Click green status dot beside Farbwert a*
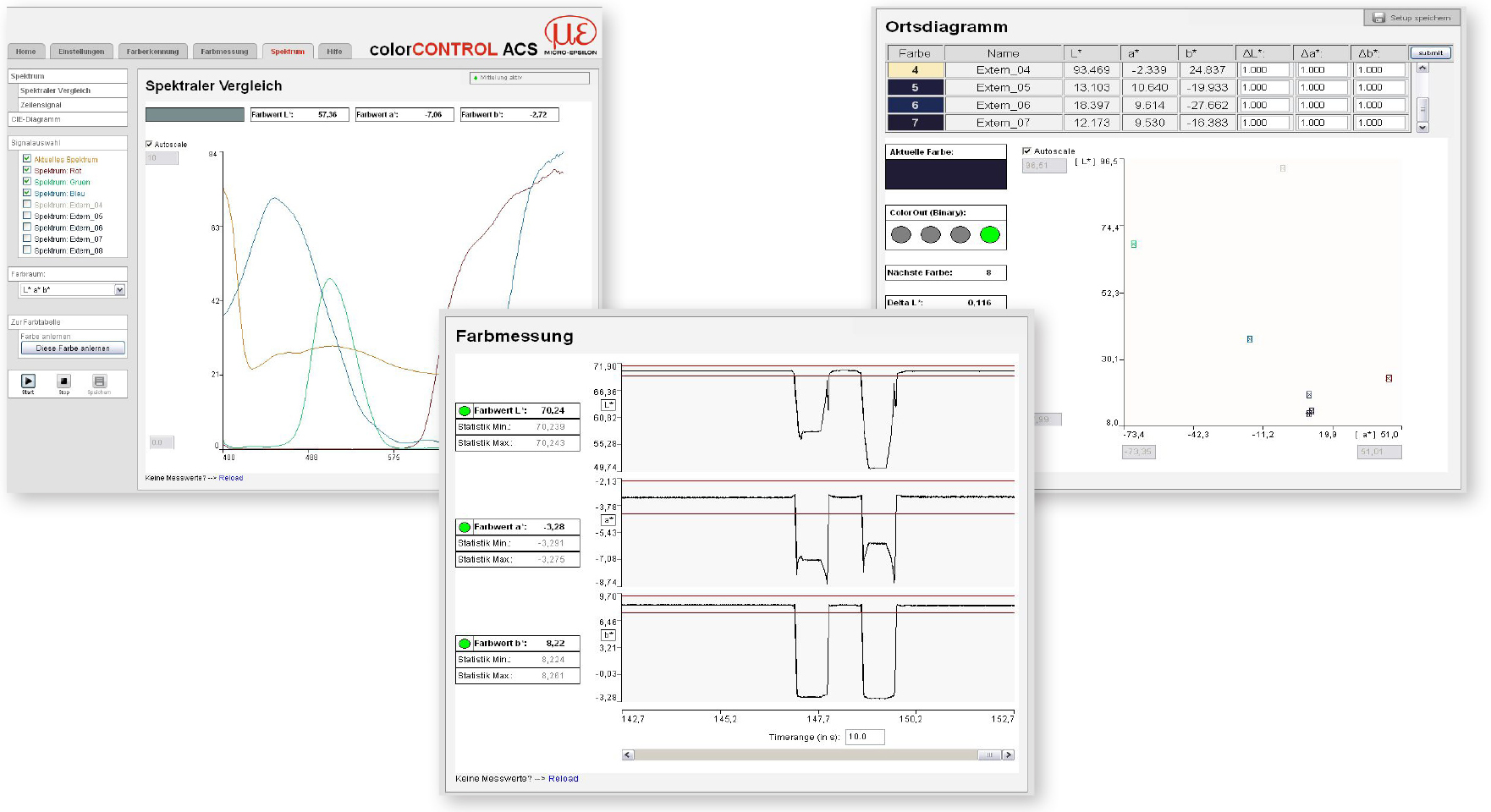This screenshot has height=812, width=1491. (x=465, y=527)
